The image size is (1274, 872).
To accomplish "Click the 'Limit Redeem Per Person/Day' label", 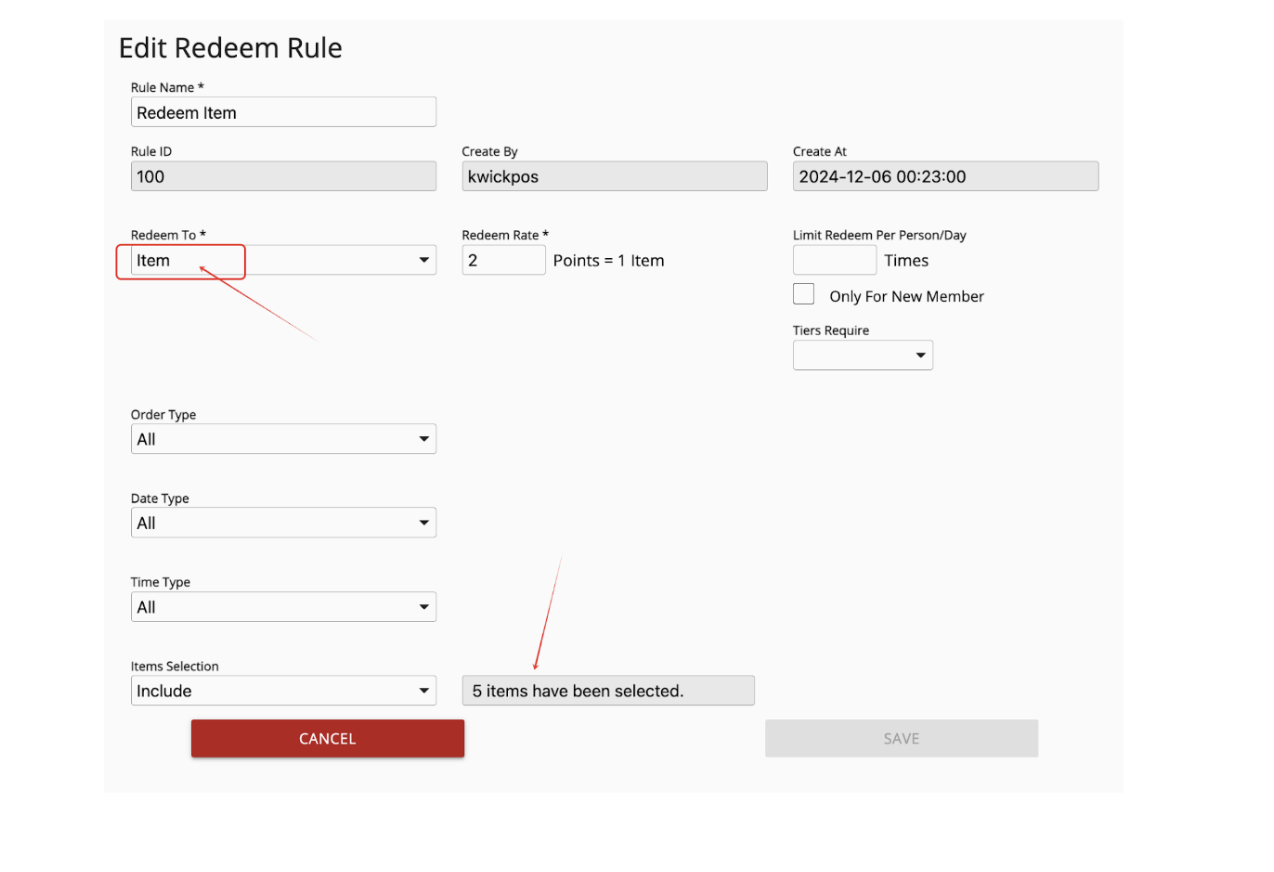I will (x=879, y=235).
